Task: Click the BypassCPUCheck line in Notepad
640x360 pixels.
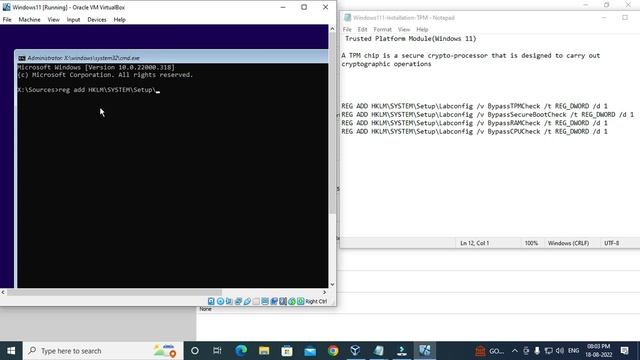Action: click(x=474, y=131)
